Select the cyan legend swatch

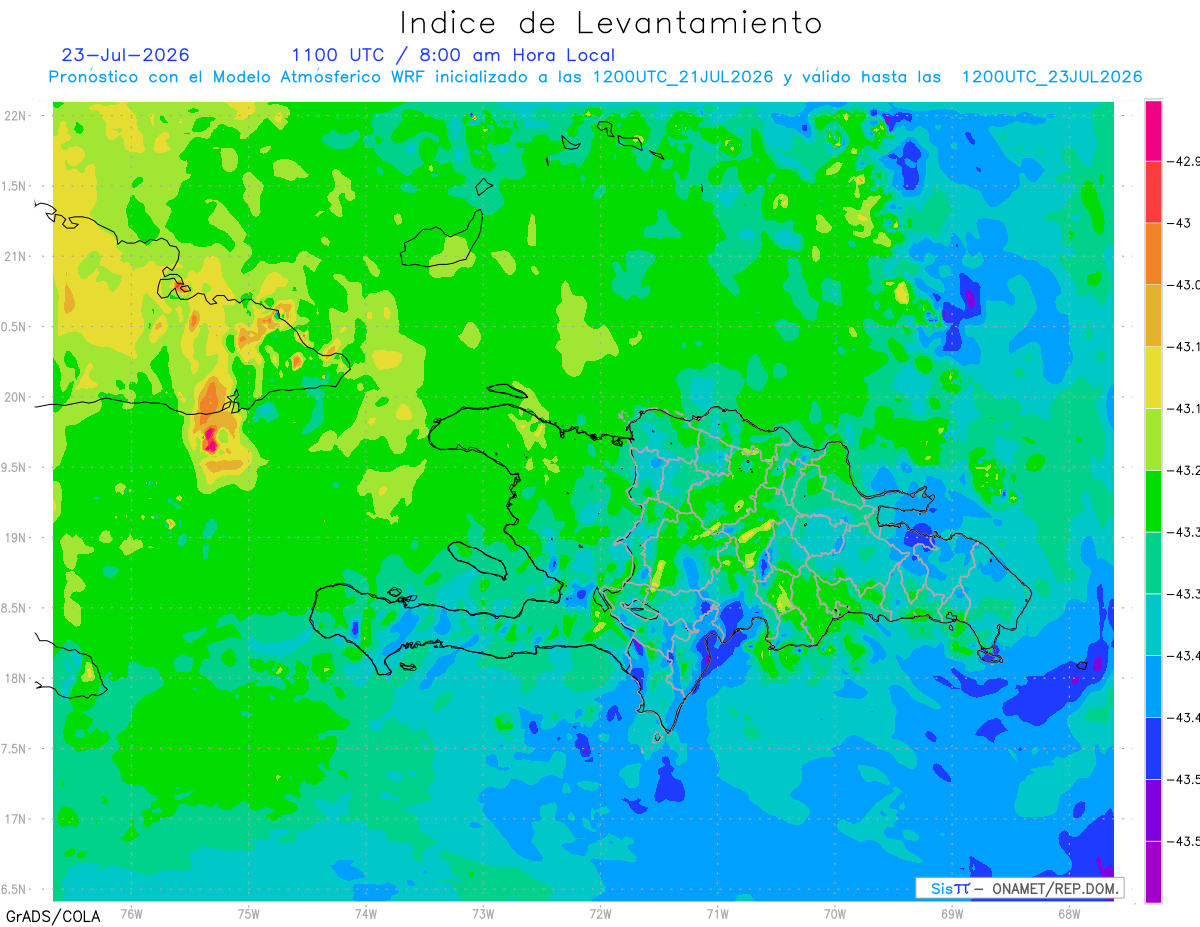1153,624
